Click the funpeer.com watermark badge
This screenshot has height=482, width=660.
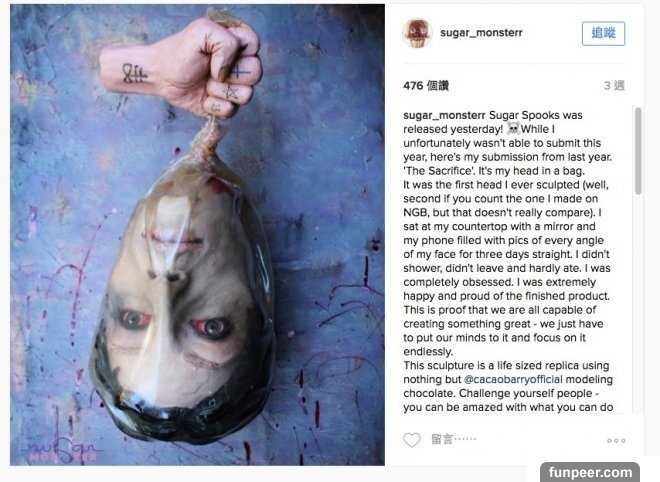[590, 472]
